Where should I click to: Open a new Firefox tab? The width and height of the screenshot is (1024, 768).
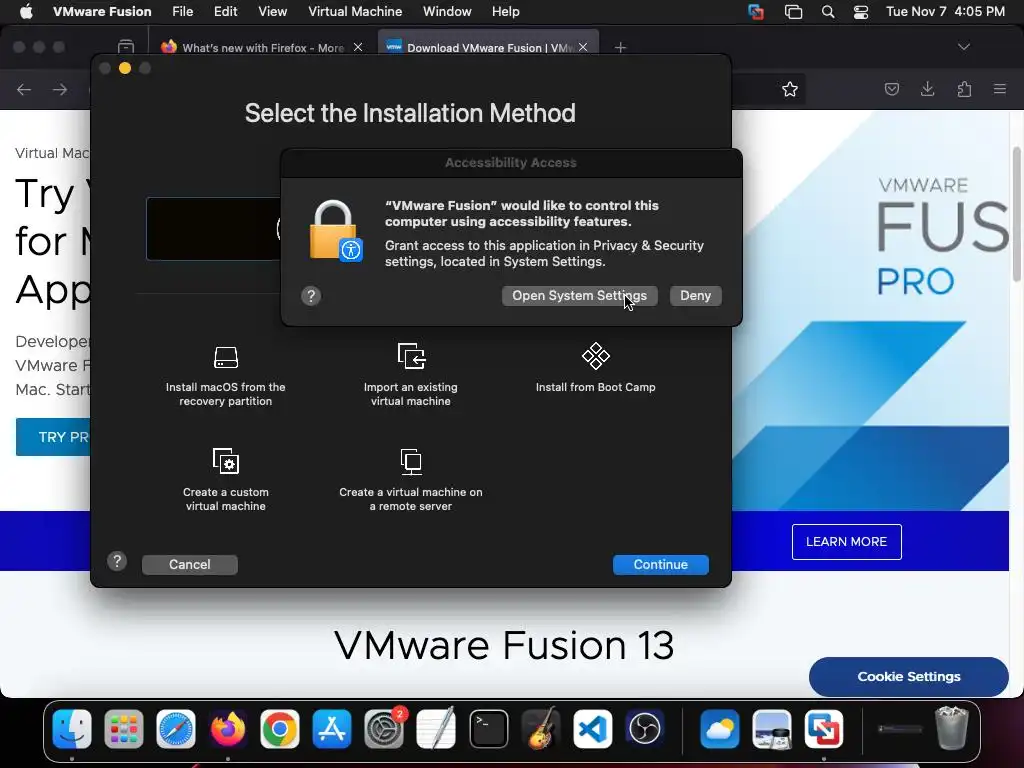(x=620, y=47)
